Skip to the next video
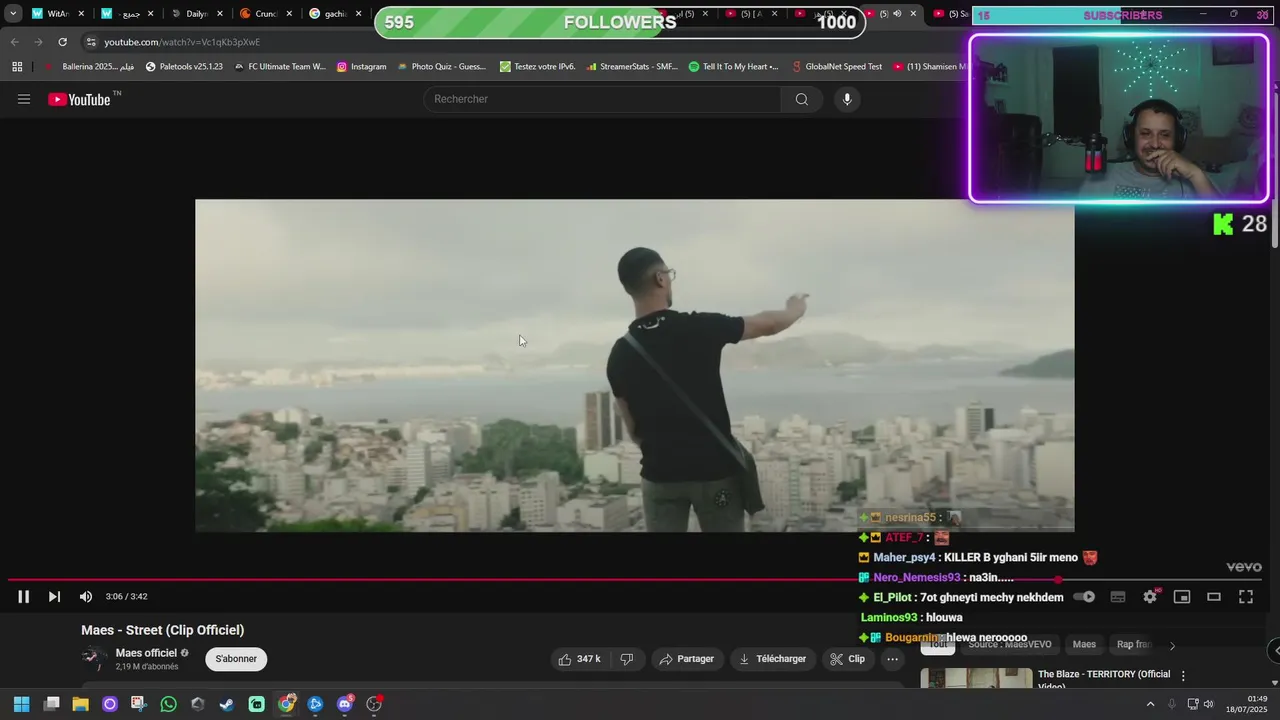Viewport: 1280px width, 720px height. (x=54, y=597)
